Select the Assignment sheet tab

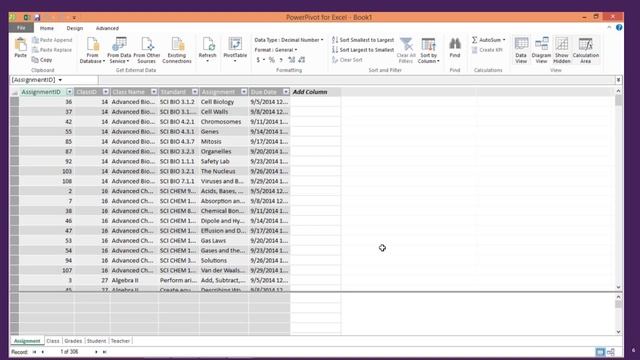27,341
